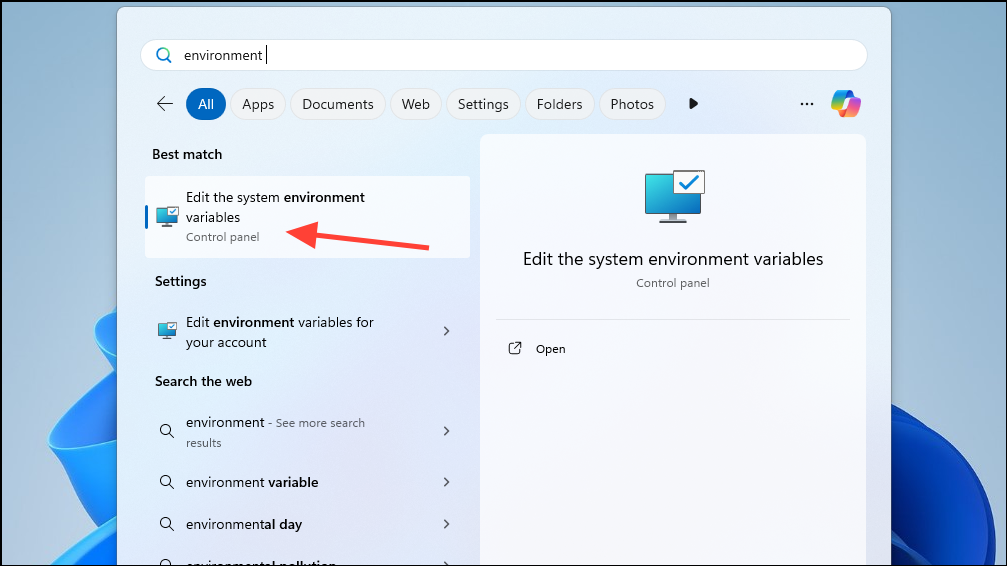This screenshot has width=1007, height=566.
Task: Open the three-dot more options menu
Action: [807, 103]
